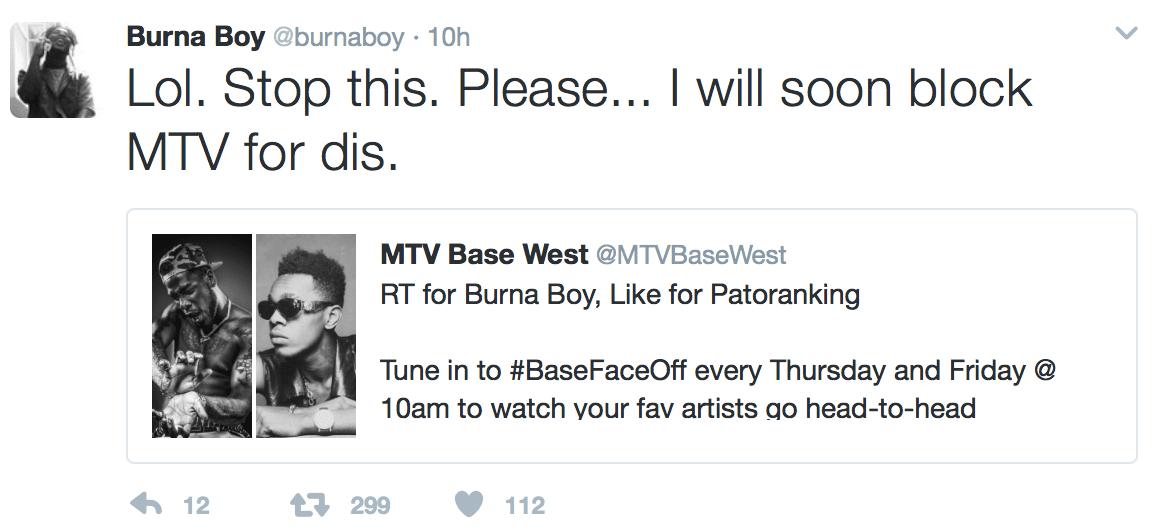Click the @burnaboy handle
This screenshot has height=532, width=1152.
pos(339,38)
